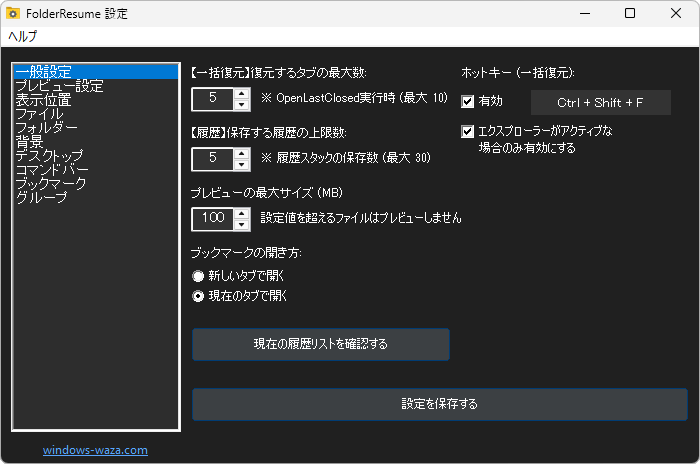Decrease the max restore tabs spinner value
Screen dimensions: 700x464
[242, 105]
